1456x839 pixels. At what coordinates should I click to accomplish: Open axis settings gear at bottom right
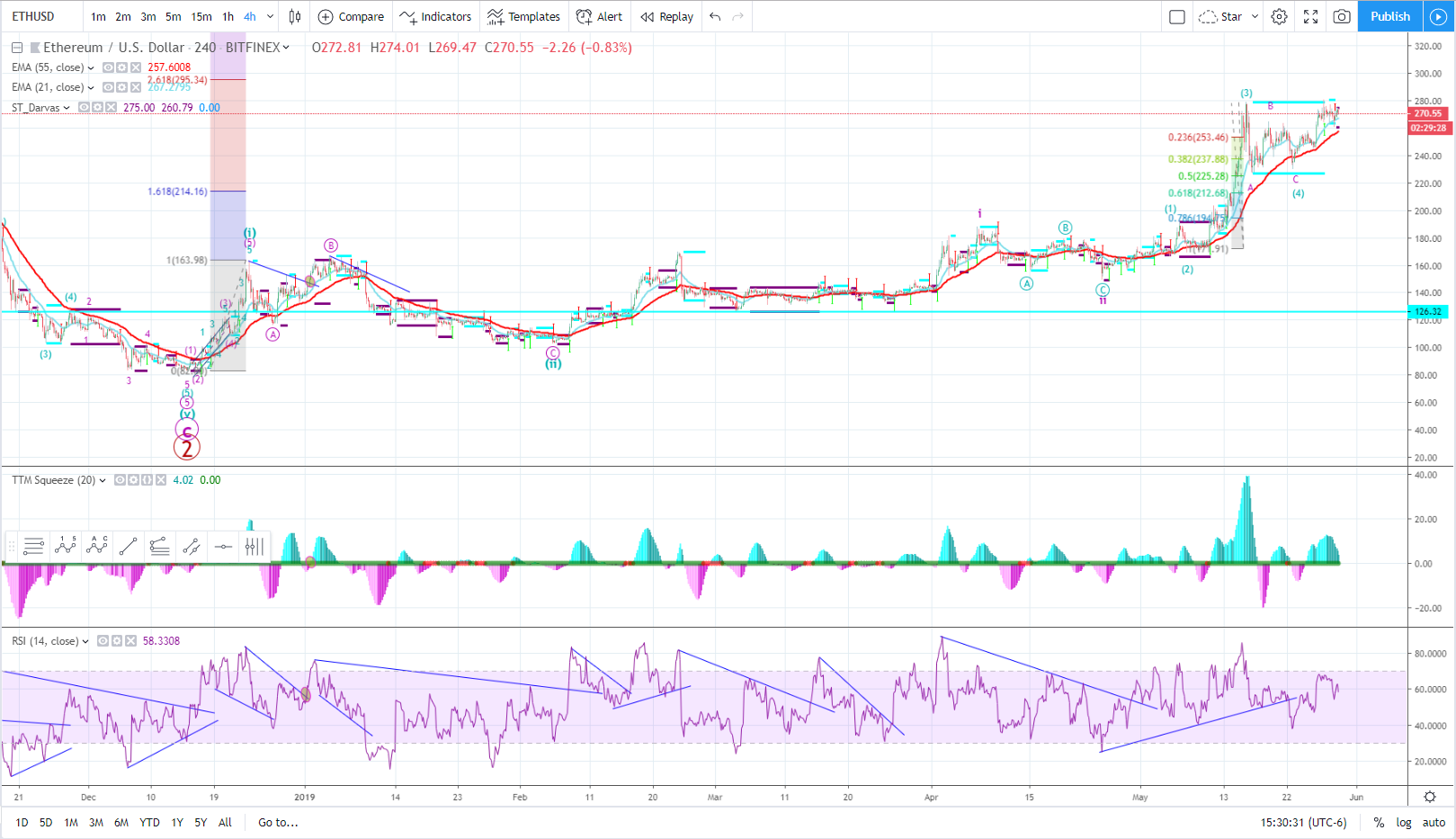click(x=1429, y=797)
